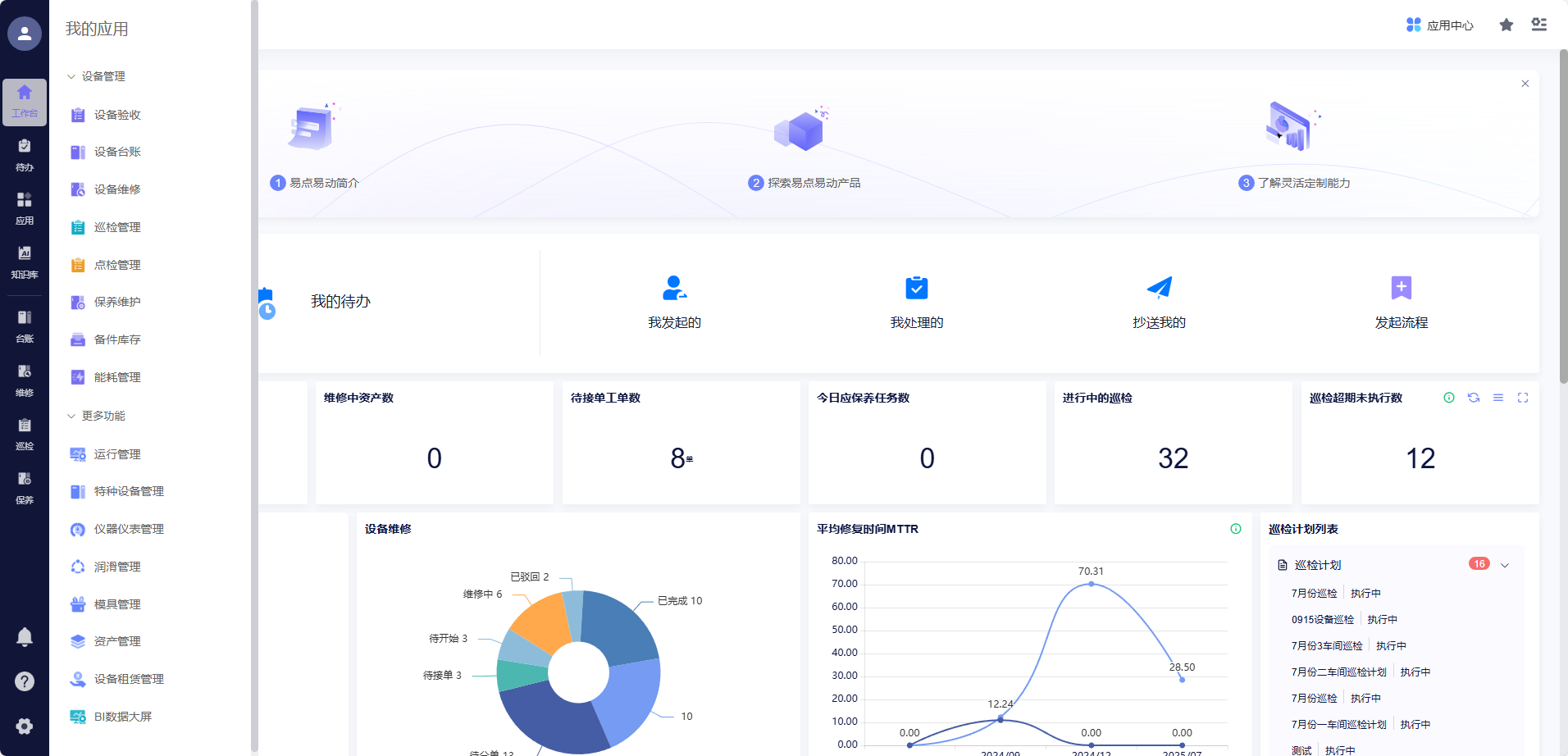1568x756 pixels.
Task: Open 应用中心 in the top bar
Action: pyautogui.click(x=1440, y=25)
